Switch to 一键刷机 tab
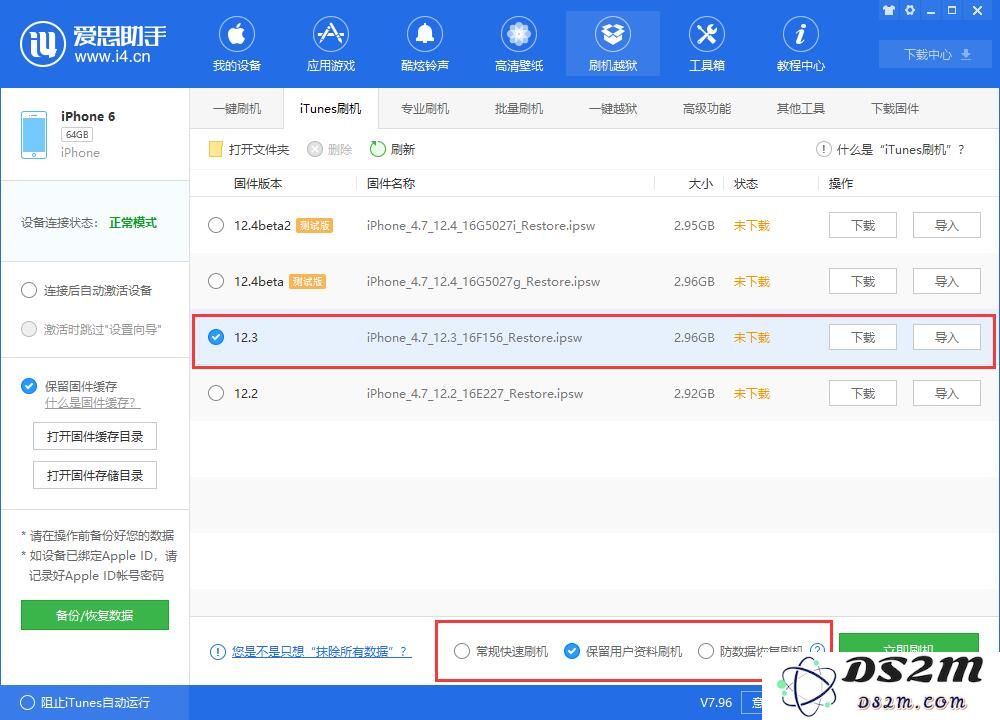The image size is (1000, 720). coord(237,108)
